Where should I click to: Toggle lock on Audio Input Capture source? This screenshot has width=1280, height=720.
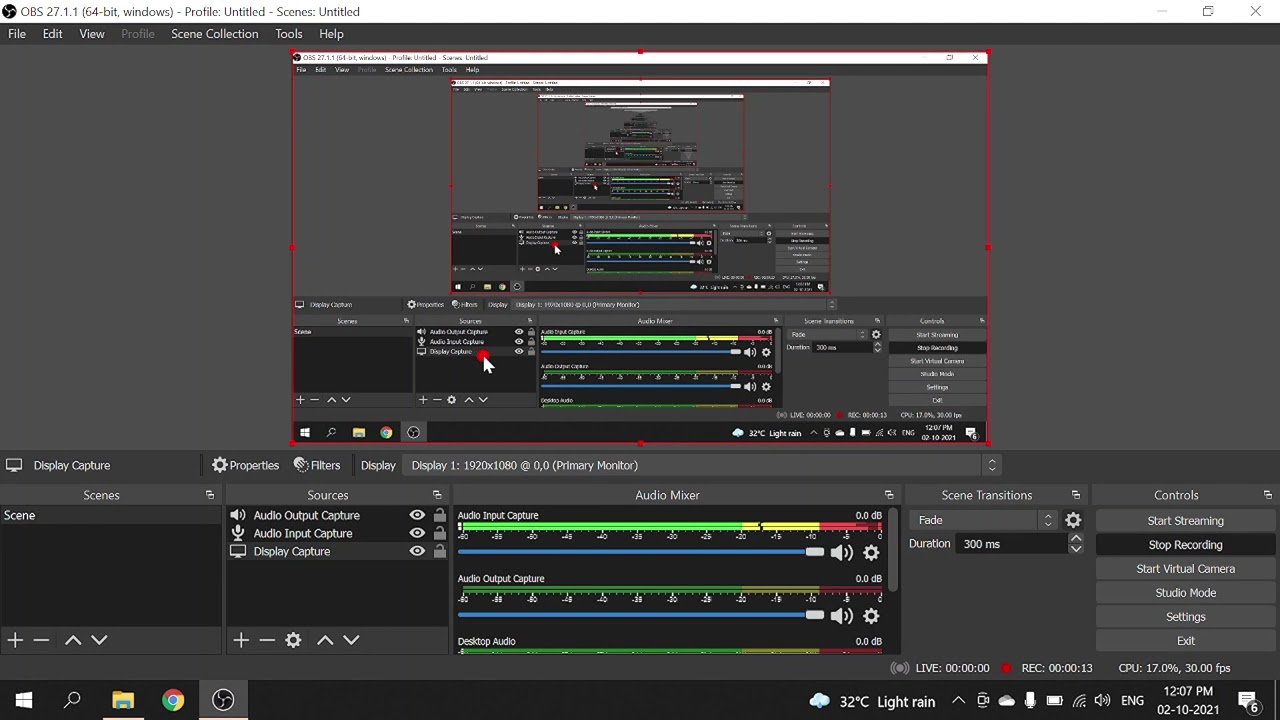(x=439, y=534)
